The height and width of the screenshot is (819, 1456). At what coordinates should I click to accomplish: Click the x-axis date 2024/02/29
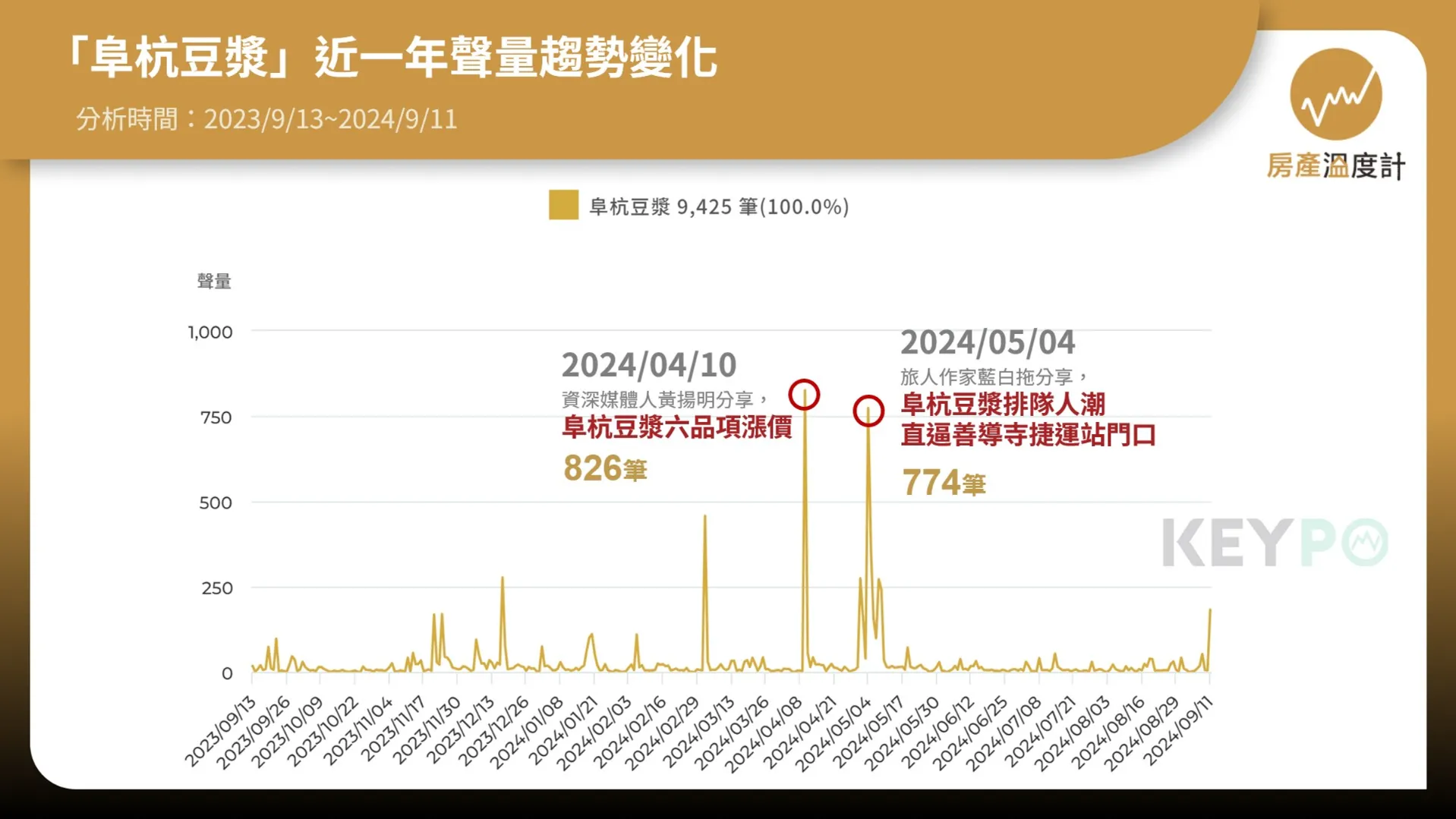point(663,732)
